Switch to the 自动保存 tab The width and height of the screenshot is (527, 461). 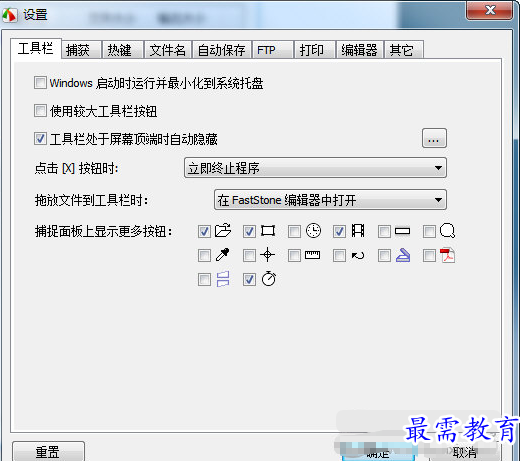[x=222, y=50]
